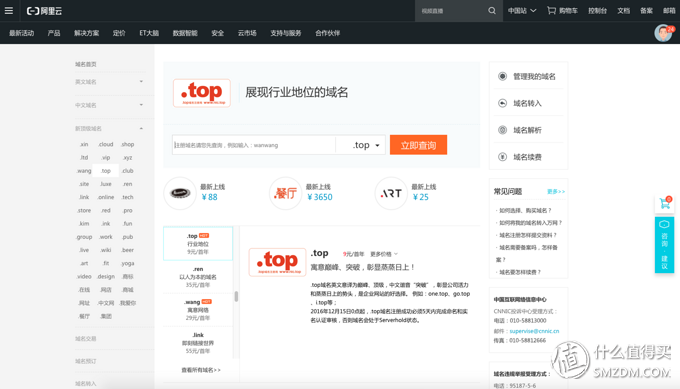Select .cloud in sidebar domain list

click(x=105, y=144)
